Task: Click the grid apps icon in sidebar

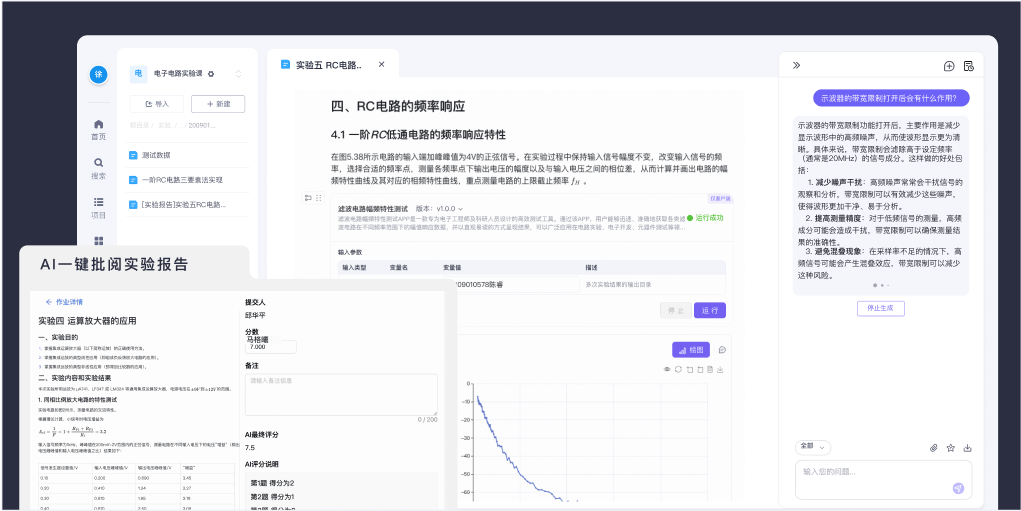Action: pos(98,241)
